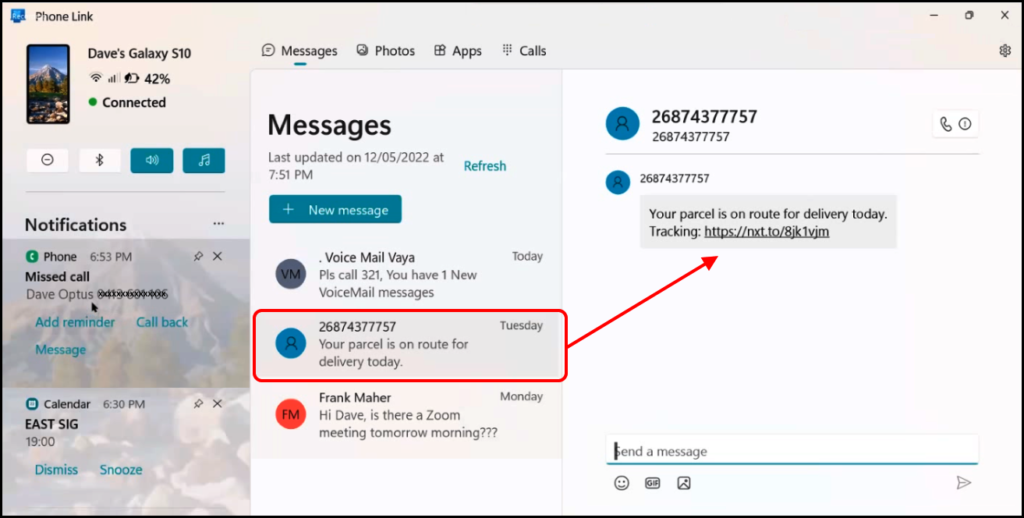Click Message under the missed call
This screenshot has width=1024, height=518.
pyautogui.click(x=61, y=349)
